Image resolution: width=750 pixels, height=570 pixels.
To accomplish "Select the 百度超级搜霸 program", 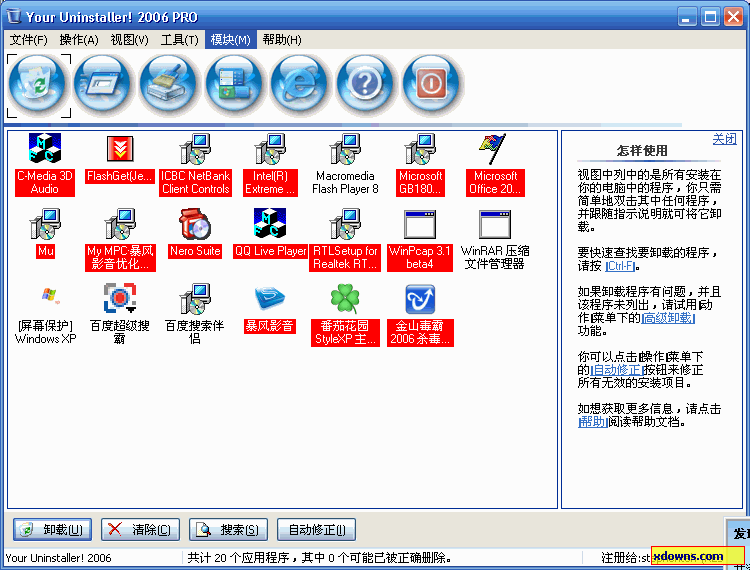I will (x=120, y=315).
